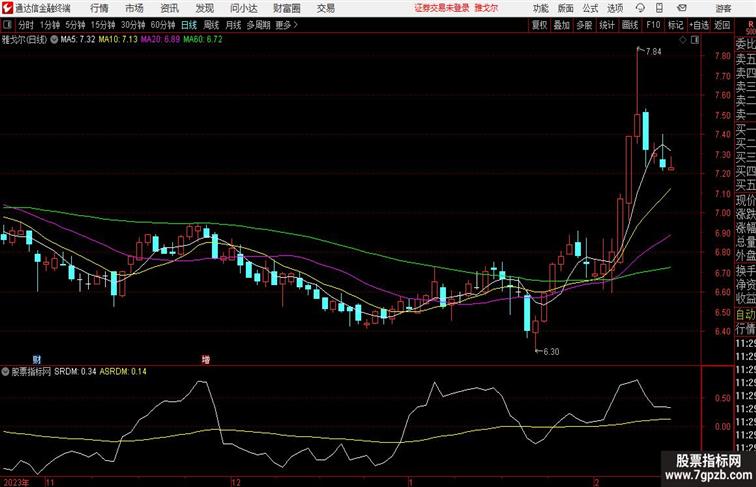
Task: Open the 资讯 menu
Action: (x=169, y=8)
